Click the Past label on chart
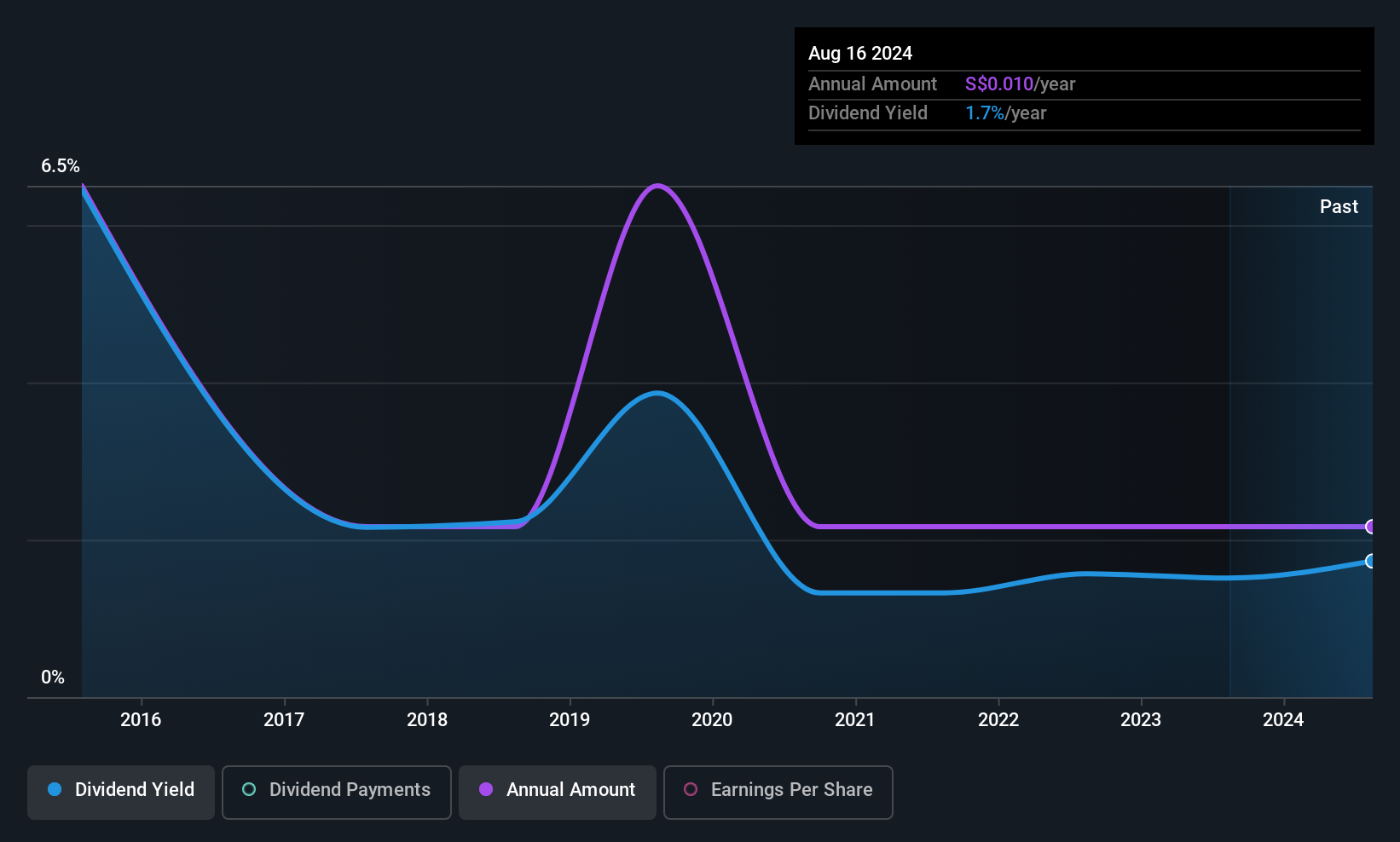Image resolution: width=1400 pixels, height=842 pixels. [1339, 206]
